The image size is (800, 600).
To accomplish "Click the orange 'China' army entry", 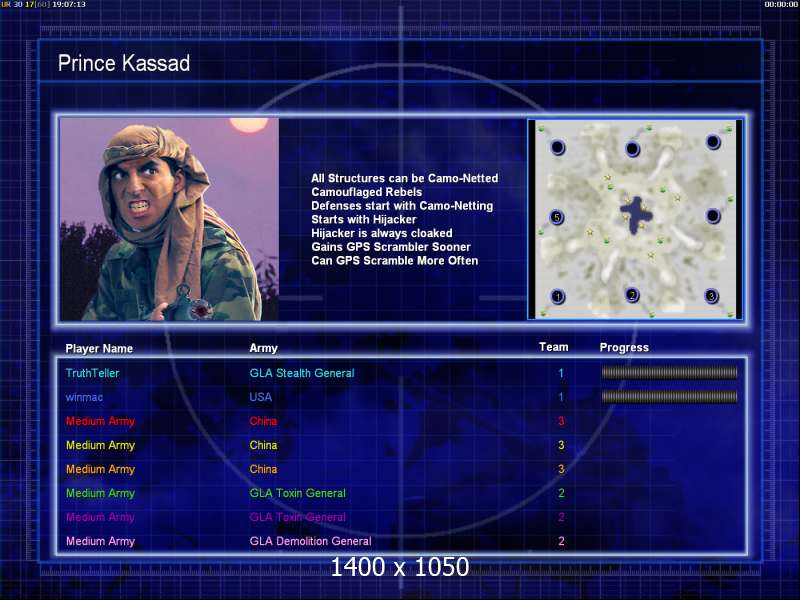I will [x=263, y=469].
